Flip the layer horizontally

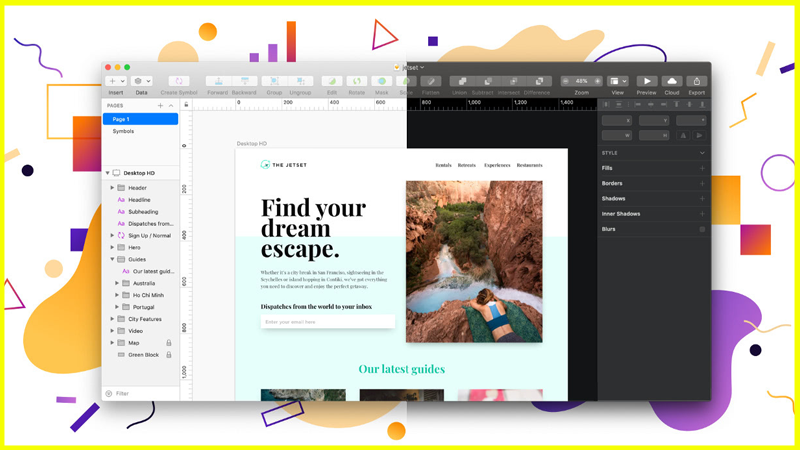click(683, 135)
